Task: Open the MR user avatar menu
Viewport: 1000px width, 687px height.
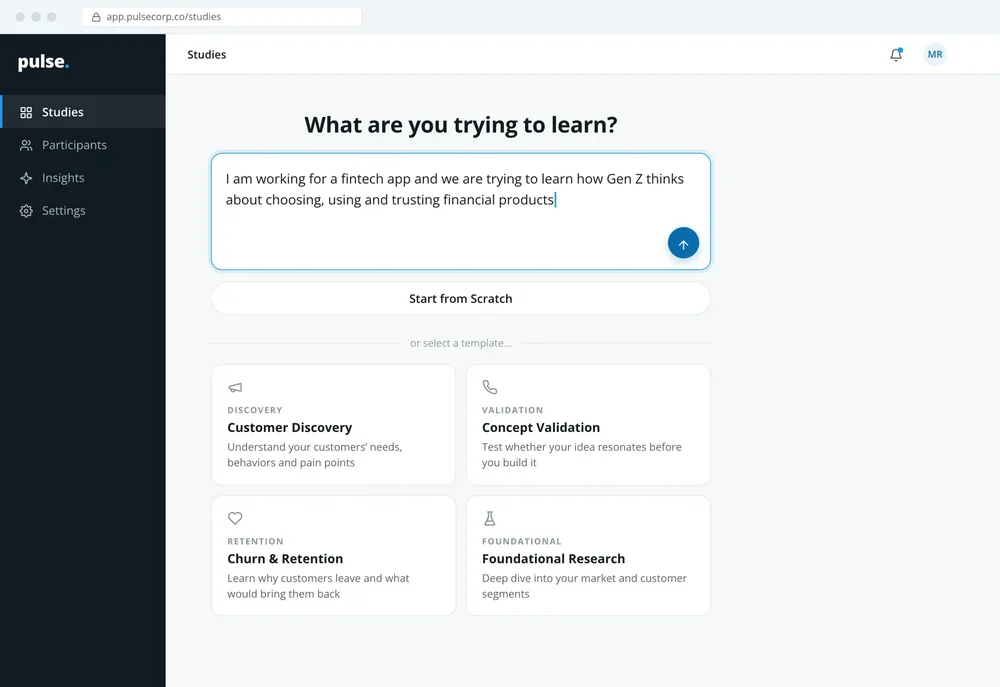Action: pyautogui.click(x=935, y=54)
